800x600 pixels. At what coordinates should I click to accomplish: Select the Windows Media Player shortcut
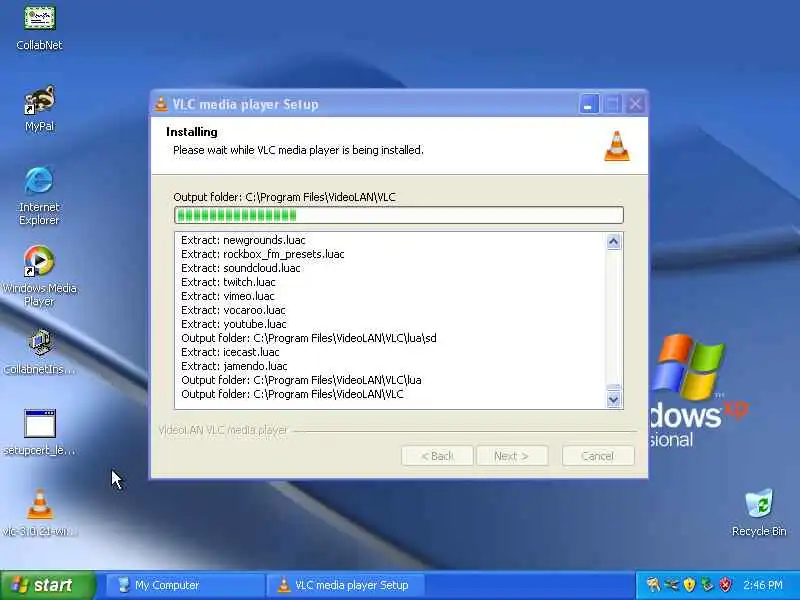point(39,276)
